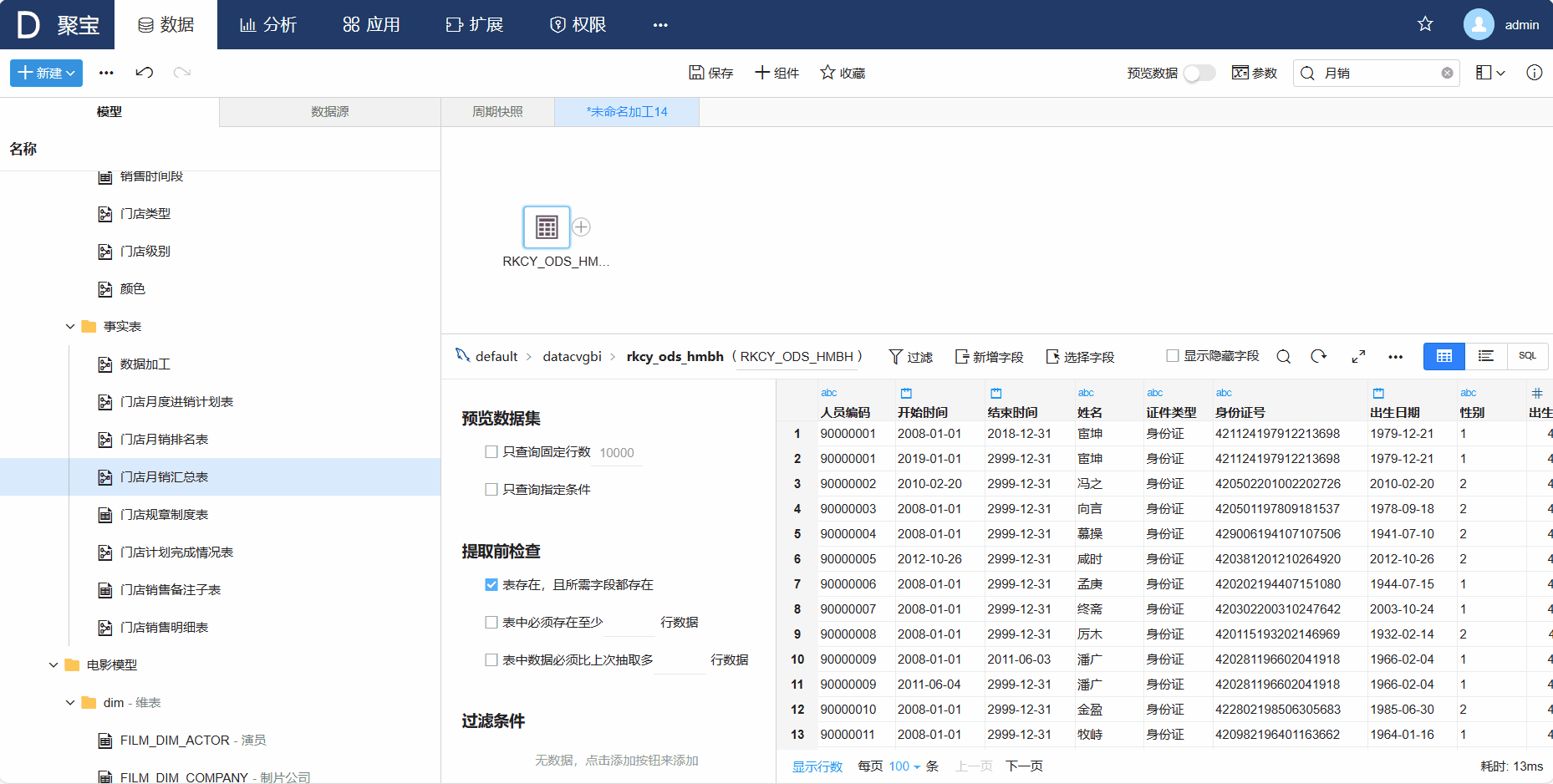Click the redo arrow icon

[x=182, y=73]
